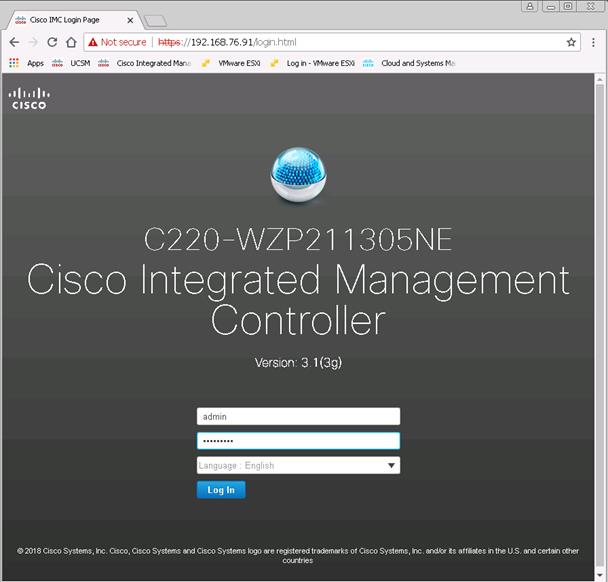608x582 pixels.
Task: Click the admin username field
Action: click(298, 416)
